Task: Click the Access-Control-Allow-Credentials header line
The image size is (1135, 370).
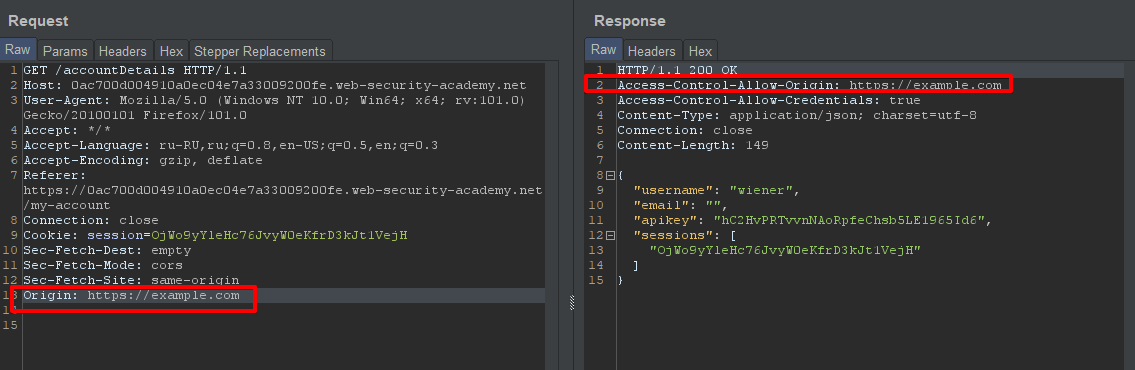Action: 769,100
